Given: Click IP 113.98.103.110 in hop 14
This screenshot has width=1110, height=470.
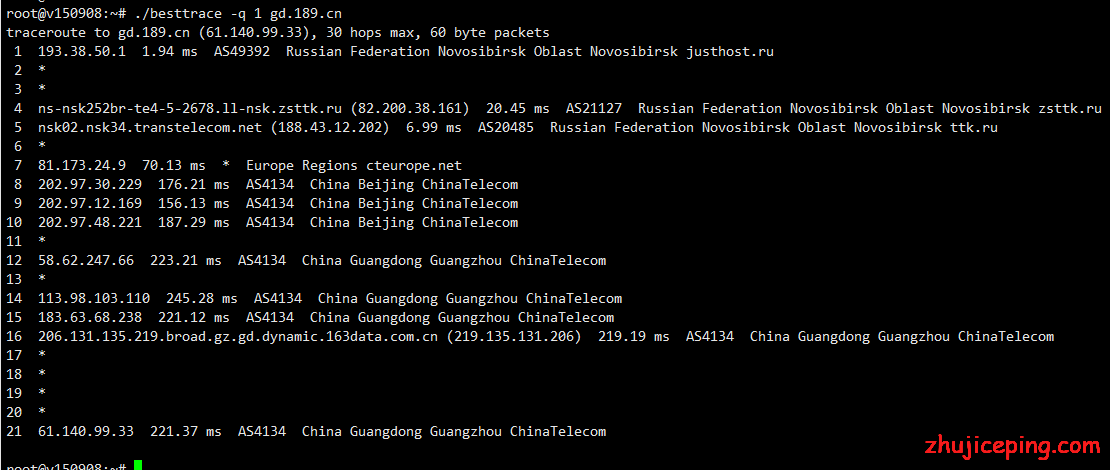Looking at the screenshot, I should 93,299.
